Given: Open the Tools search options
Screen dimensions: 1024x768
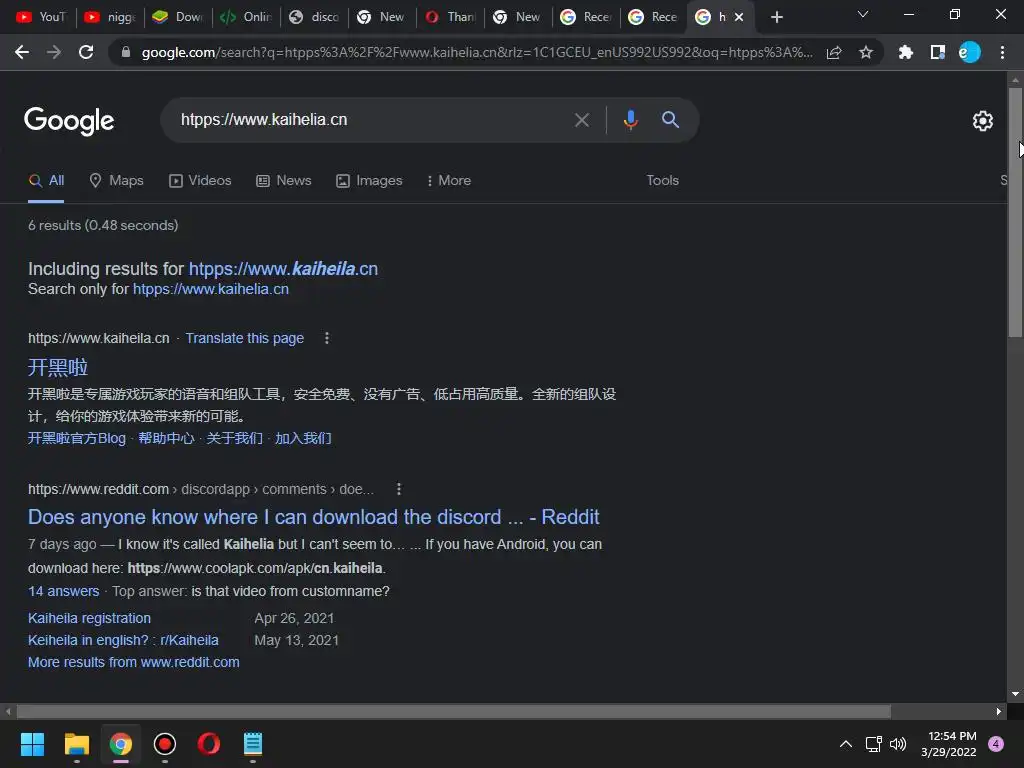Looking at the screenshot, I should point(662,180).
